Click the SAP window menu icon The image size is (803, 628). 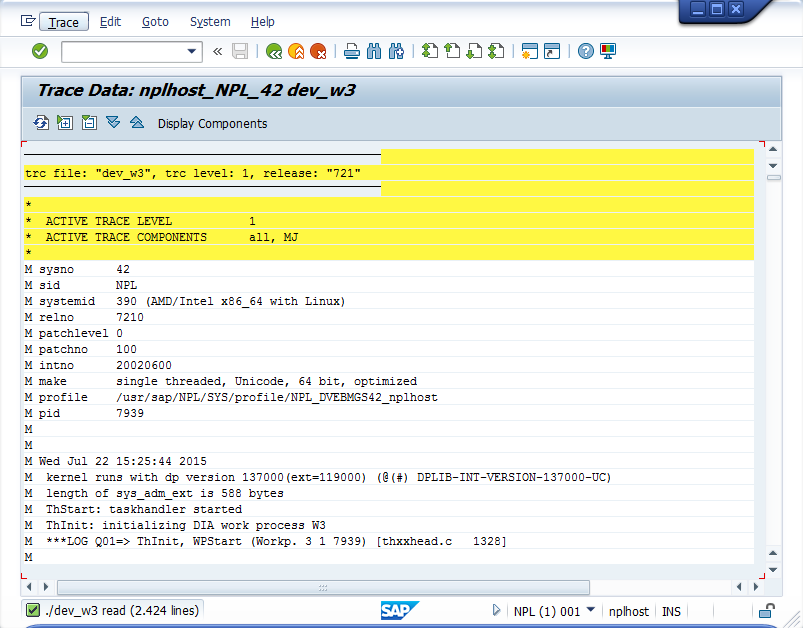pyautogui.click(x=28, y=21)
